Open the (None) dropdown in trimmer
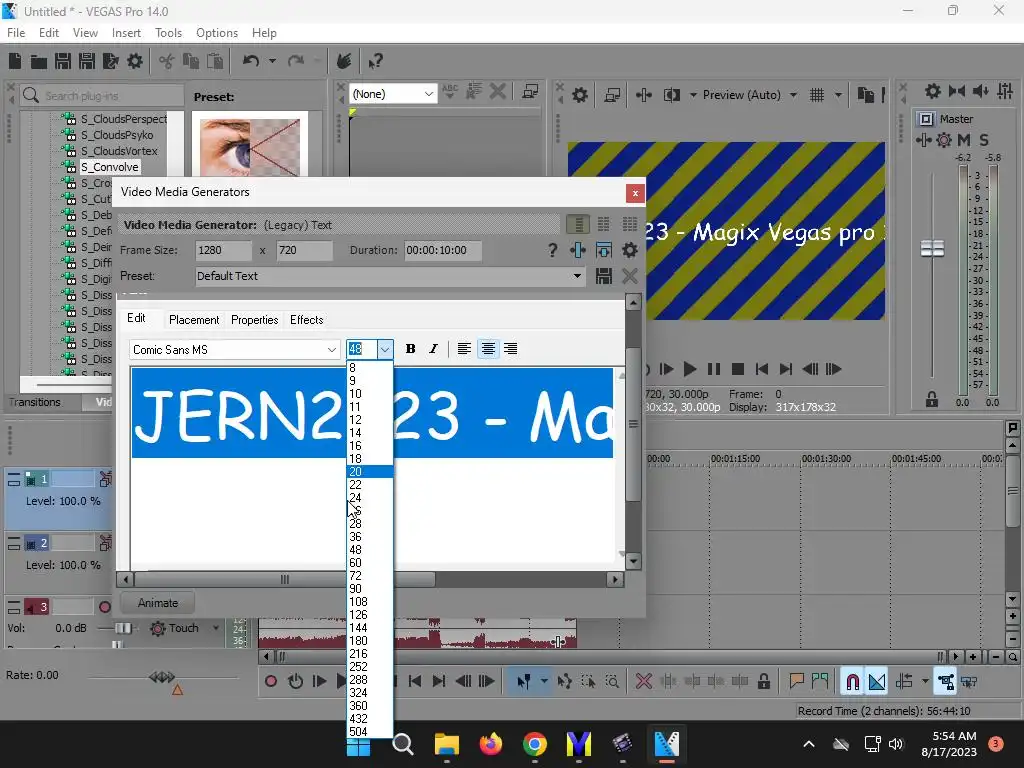 coord(428,94)
